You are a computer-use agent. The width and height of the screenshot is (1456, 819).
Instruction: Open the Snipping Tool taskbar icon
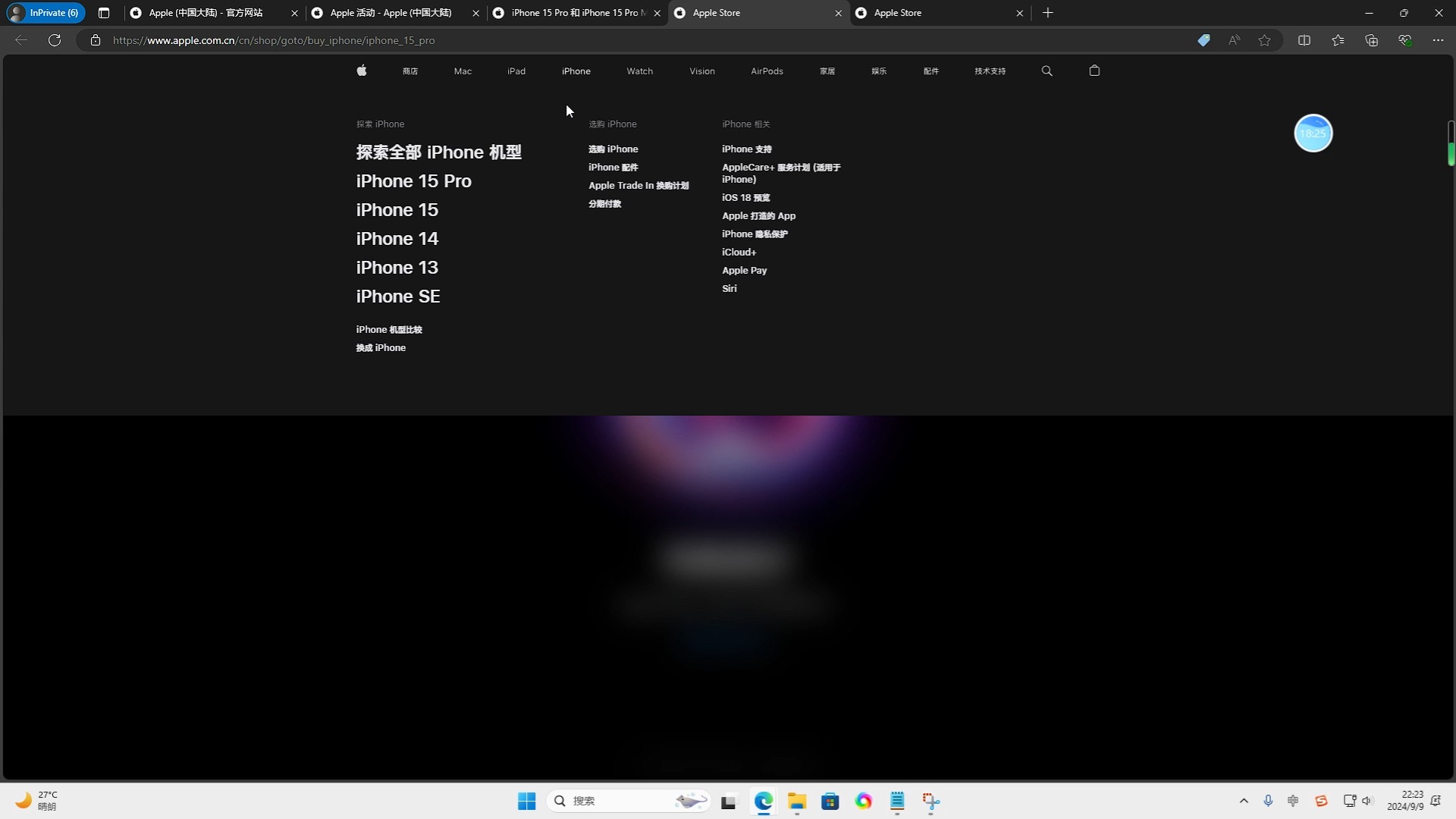(x=931, y=801)
